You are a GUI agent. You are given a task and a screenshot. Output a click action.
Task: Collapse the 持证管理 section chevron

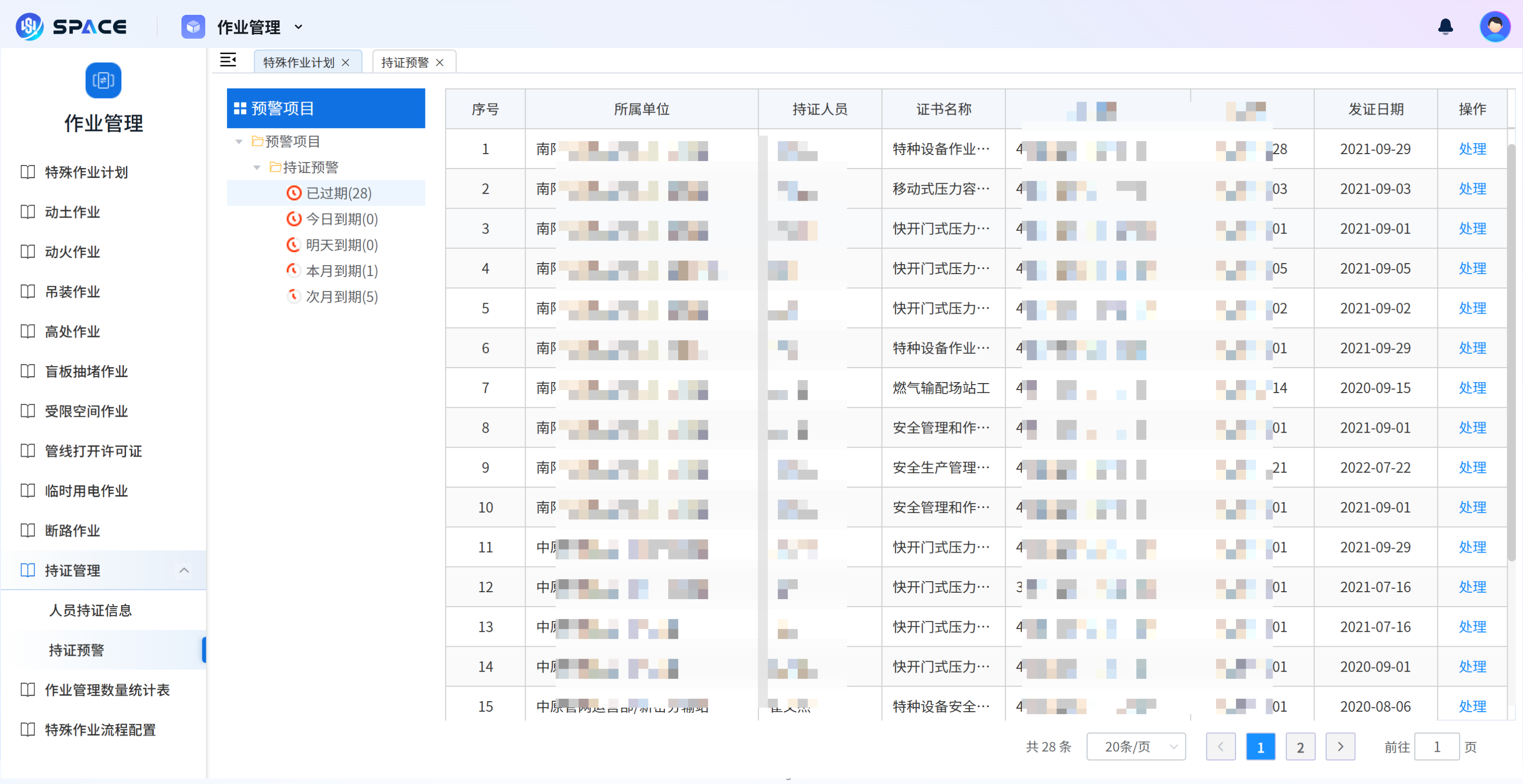click(184, 570)
